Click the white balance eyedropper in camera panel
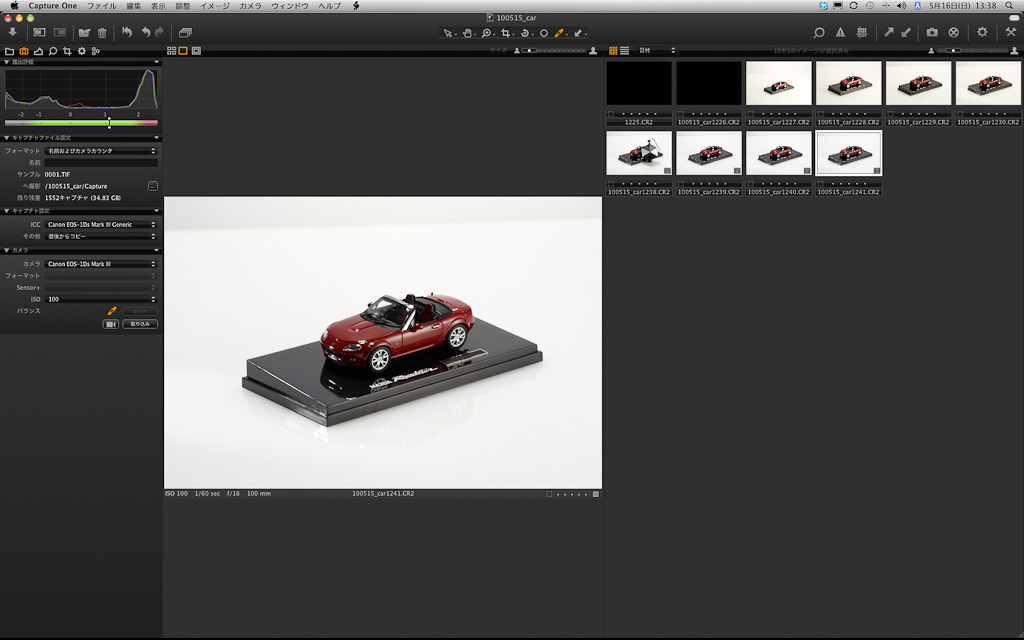This screenshot has width=1024, height=640. click(112, 311)
